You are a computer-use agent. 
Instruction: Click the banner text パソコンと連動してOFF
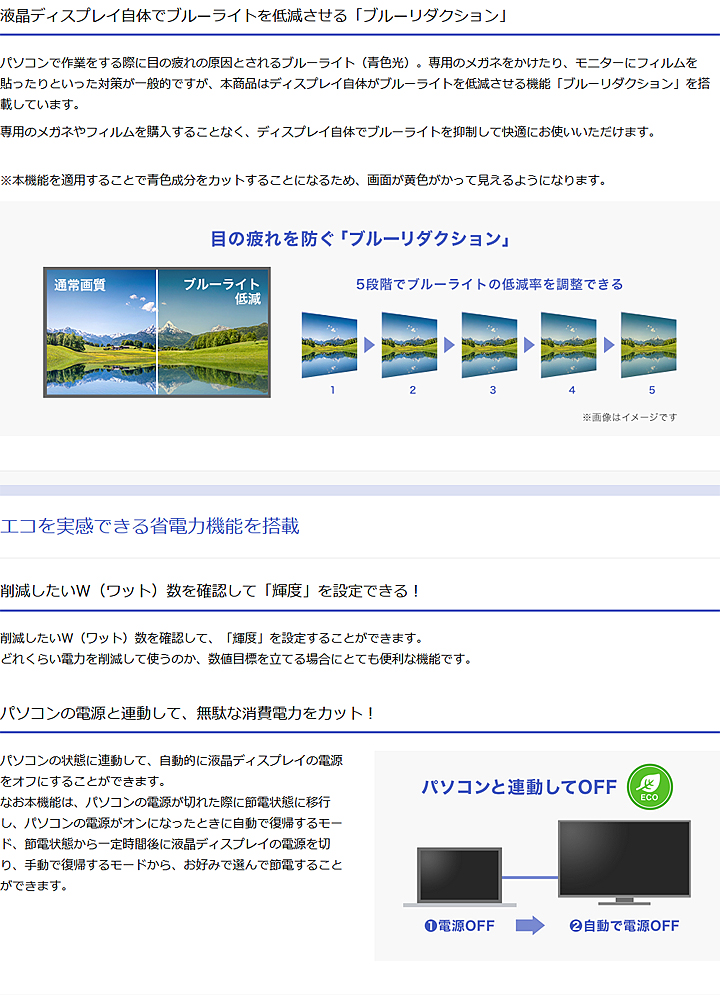click(x=519, y=787)
